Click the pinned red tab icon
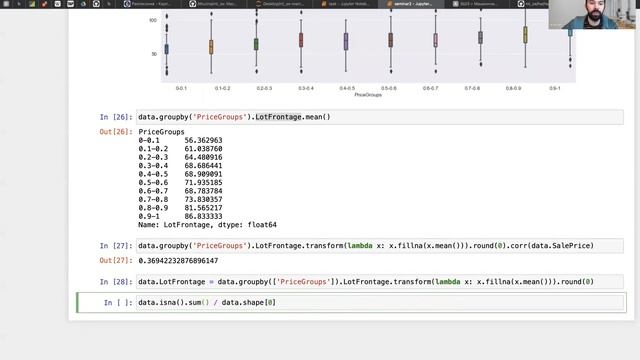 44,4
